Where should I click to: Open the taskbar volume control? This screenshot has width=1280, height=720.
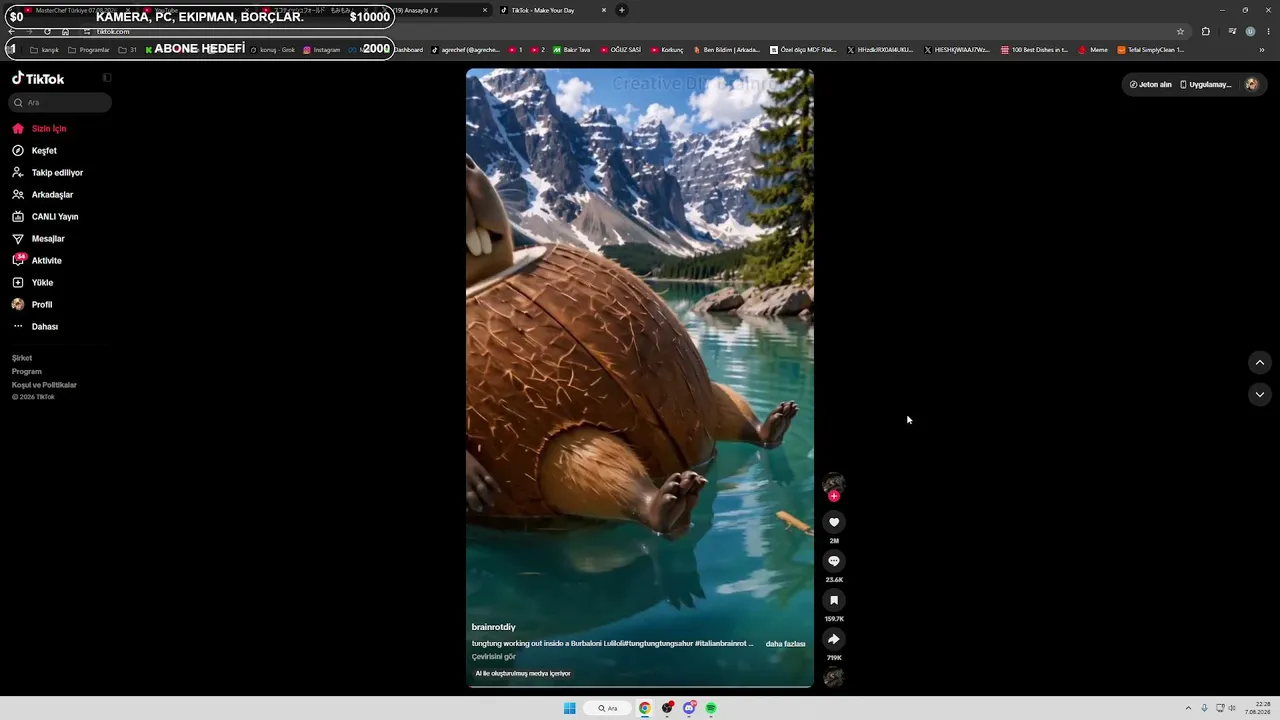coord(1232,708)
